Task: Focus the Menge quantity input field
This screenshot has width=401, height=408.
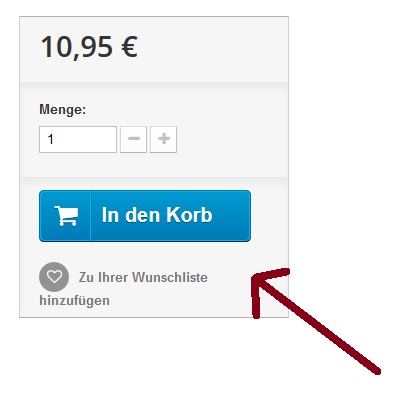Action: tap(78, 139)
